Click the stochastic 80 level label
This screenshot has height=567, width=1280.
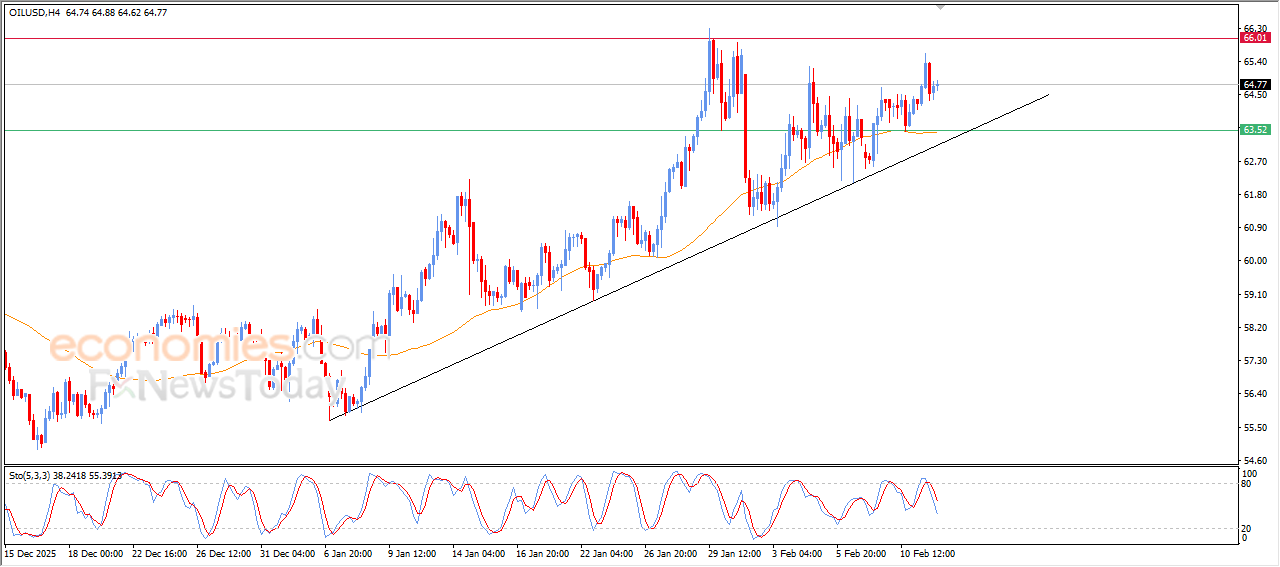pos(1247,484)
